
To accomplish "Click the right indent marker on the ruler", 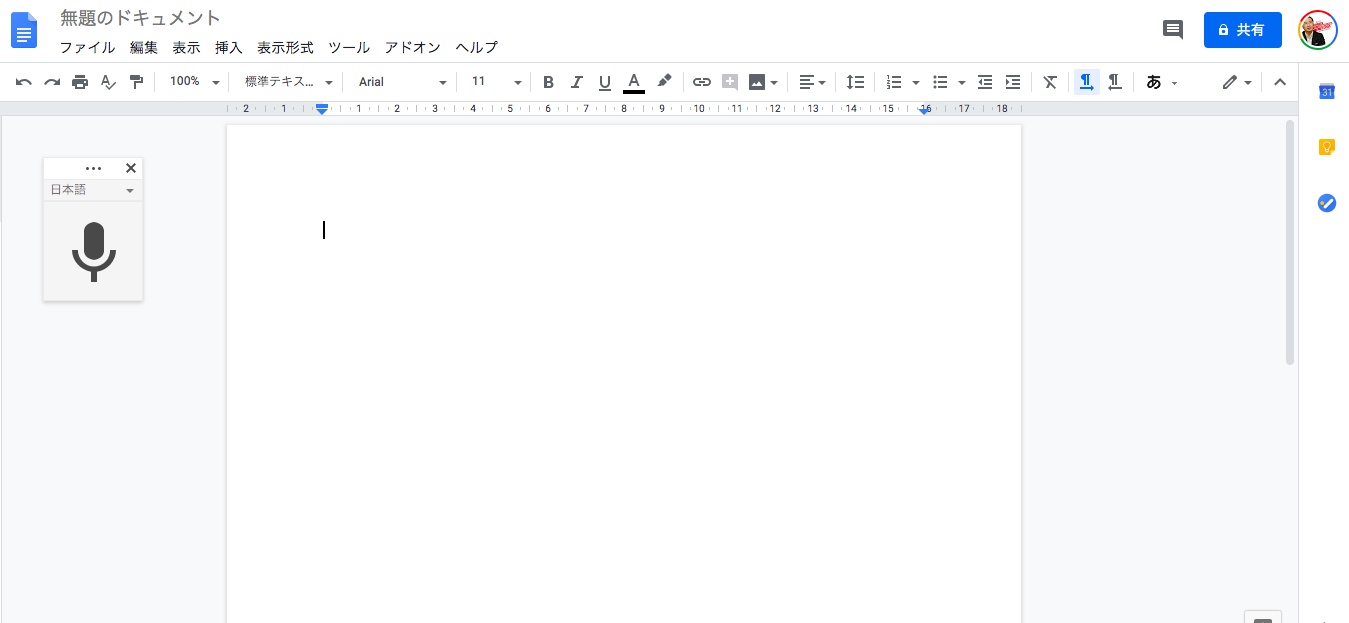I will [x=925, y=110].
